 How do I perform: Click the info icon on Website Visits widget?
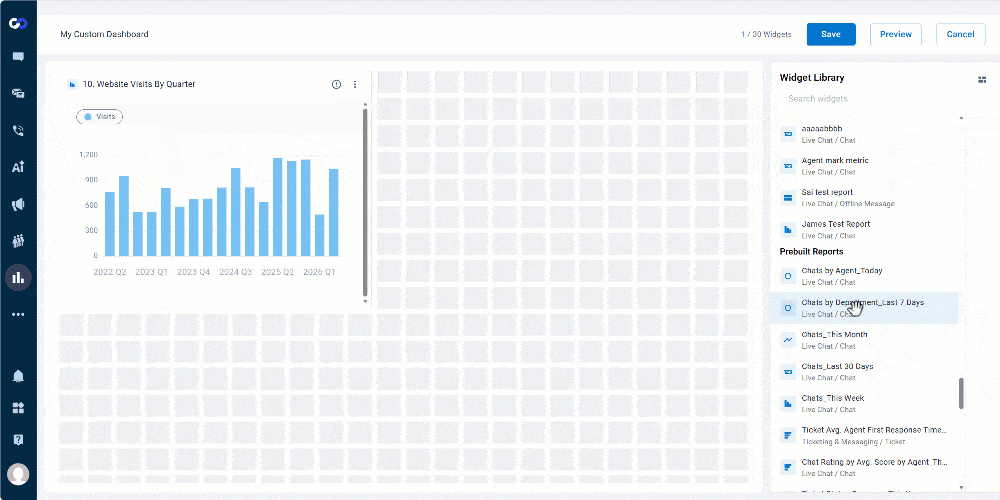pyautogui.click(x=336, y=84)
